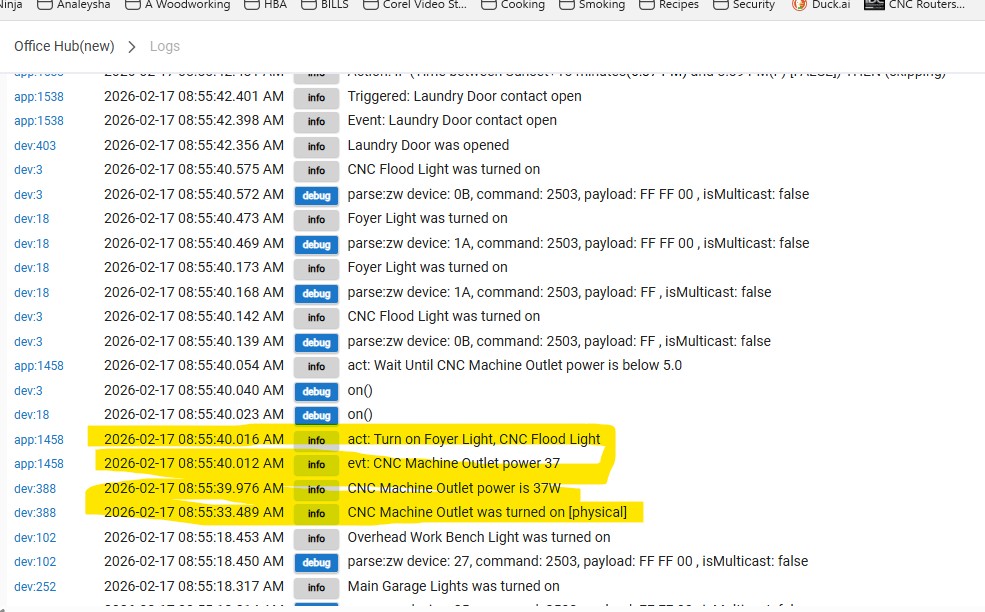This screenshot has width=985, height=612.
Task: Click info badge on Laundry Door was opened row
Action: click(x=316, y=146)
